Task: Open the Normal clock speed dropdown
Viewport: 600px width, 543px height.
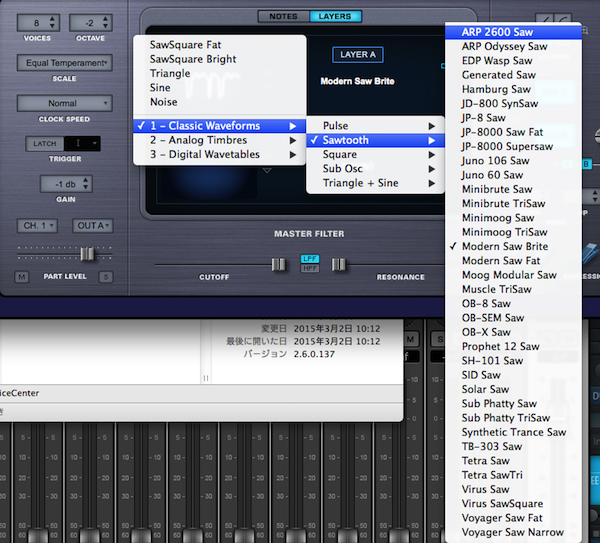Action: click(65, 103)
